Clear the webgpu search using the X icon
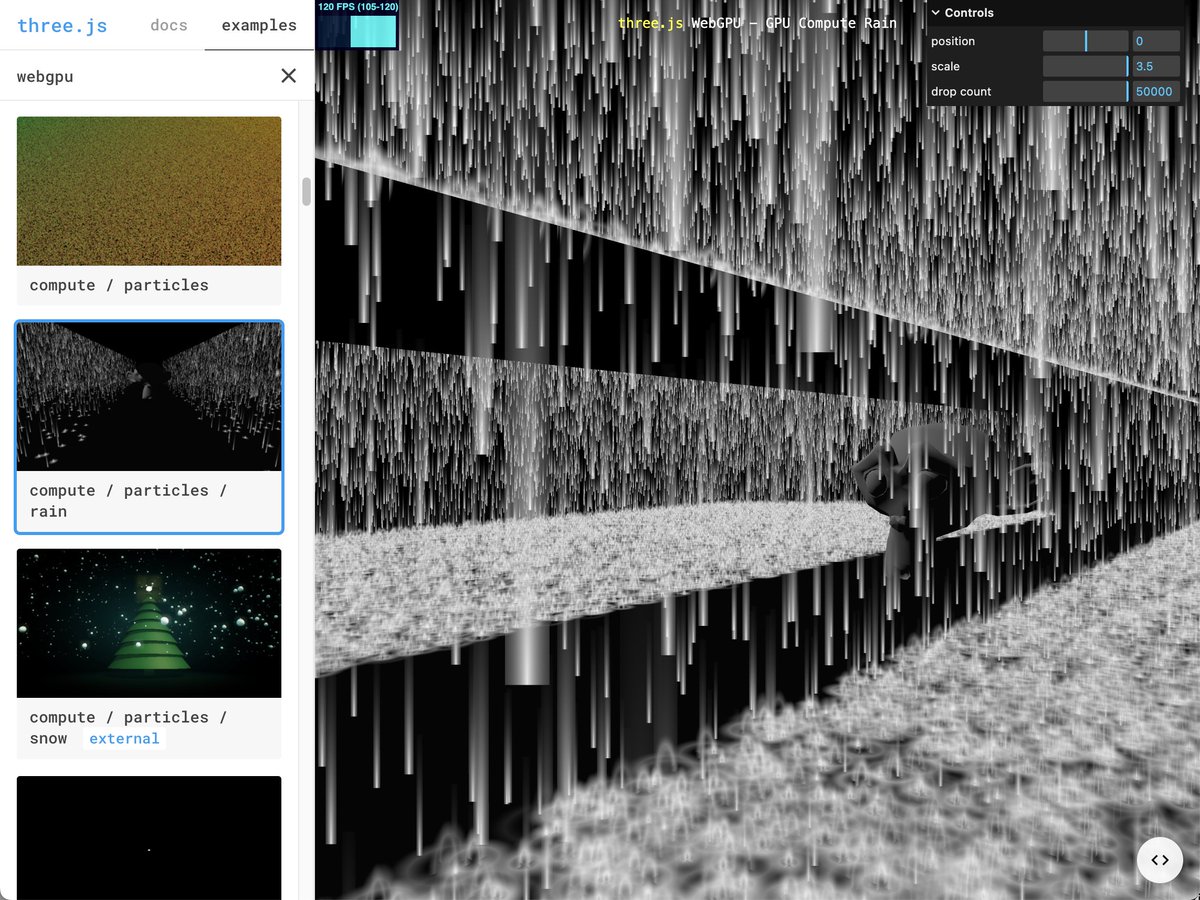Viewport: 1200px width, 900px height. point(288,75)
